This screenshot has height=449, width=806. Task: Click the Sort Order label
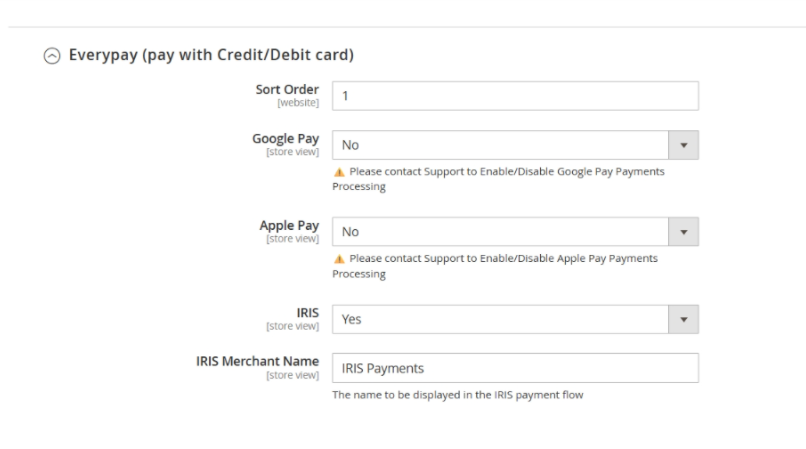click(287, 90)
